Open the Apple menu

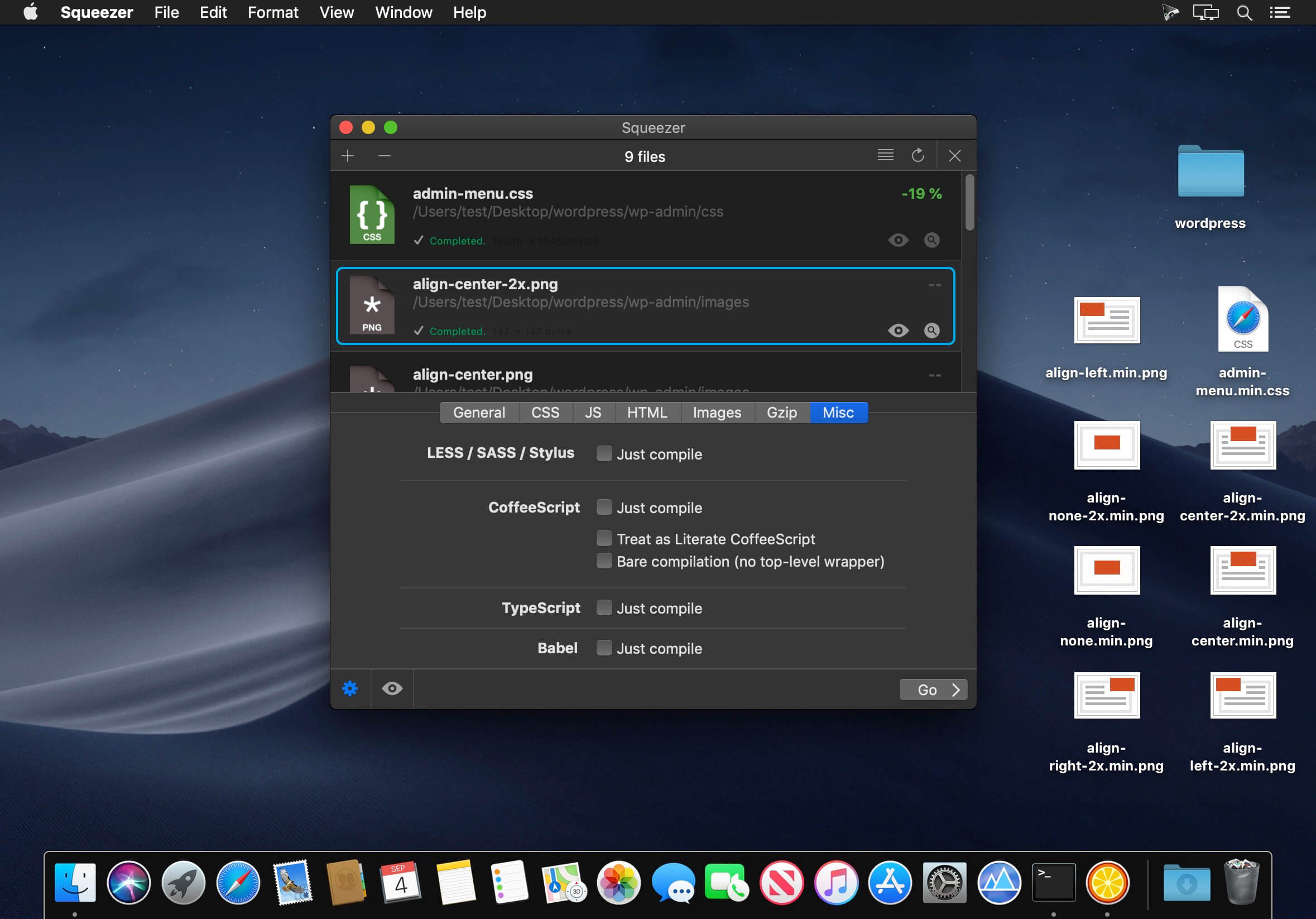[x=31, y=12]
